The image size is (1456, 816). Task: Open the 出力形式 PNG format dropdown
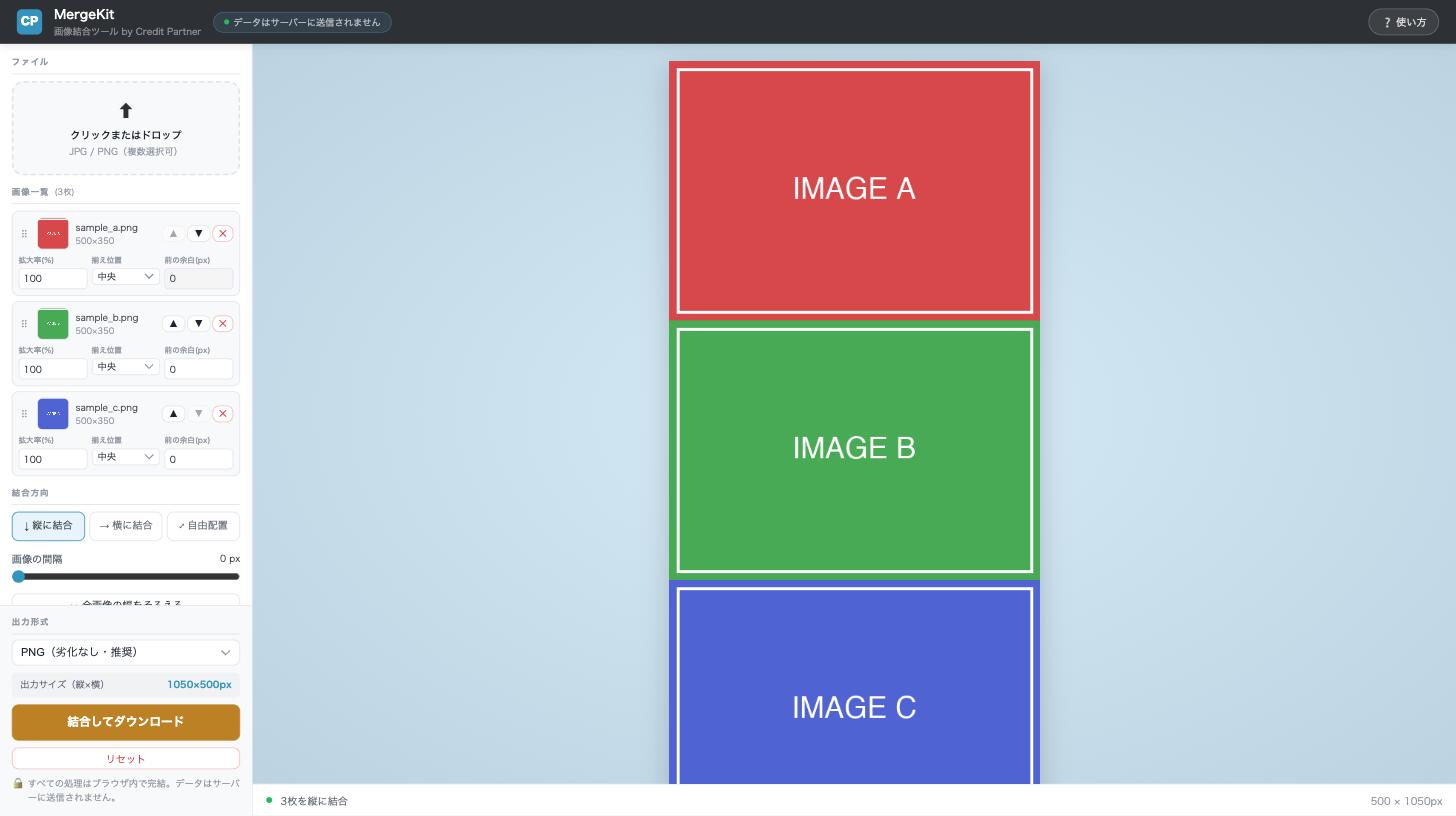click(126, 652)
